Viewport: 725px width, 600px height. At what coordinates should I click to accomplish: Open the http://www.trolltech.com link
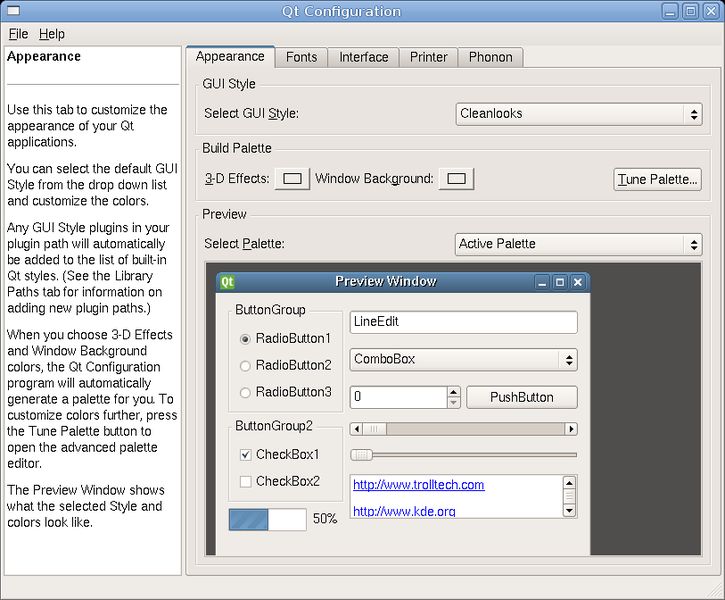(x=418, y=484)
